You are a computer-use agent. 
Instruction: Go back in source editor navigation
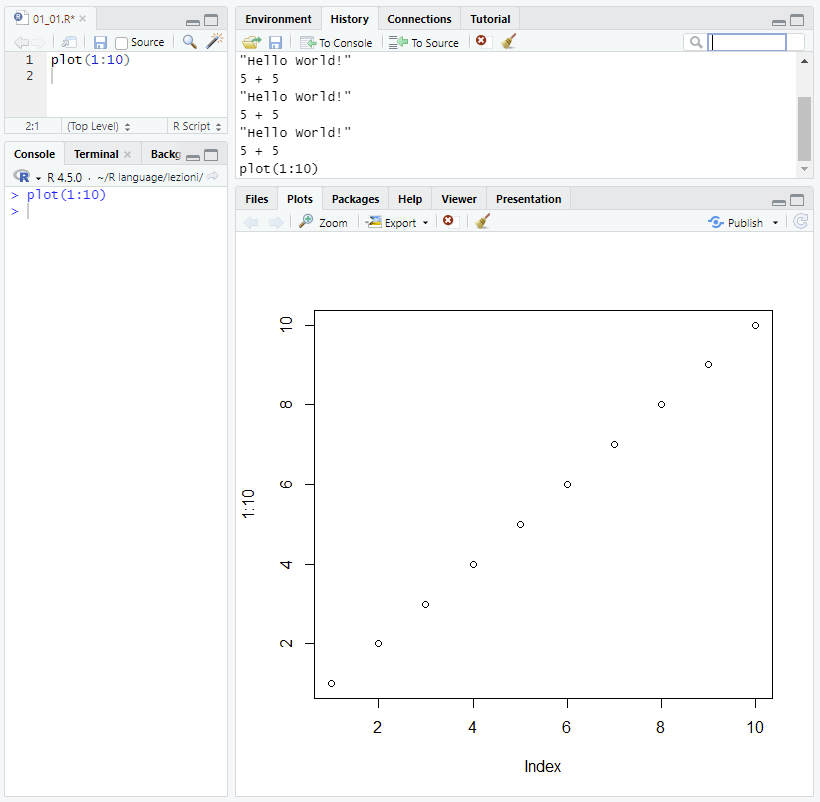[21, 42]
